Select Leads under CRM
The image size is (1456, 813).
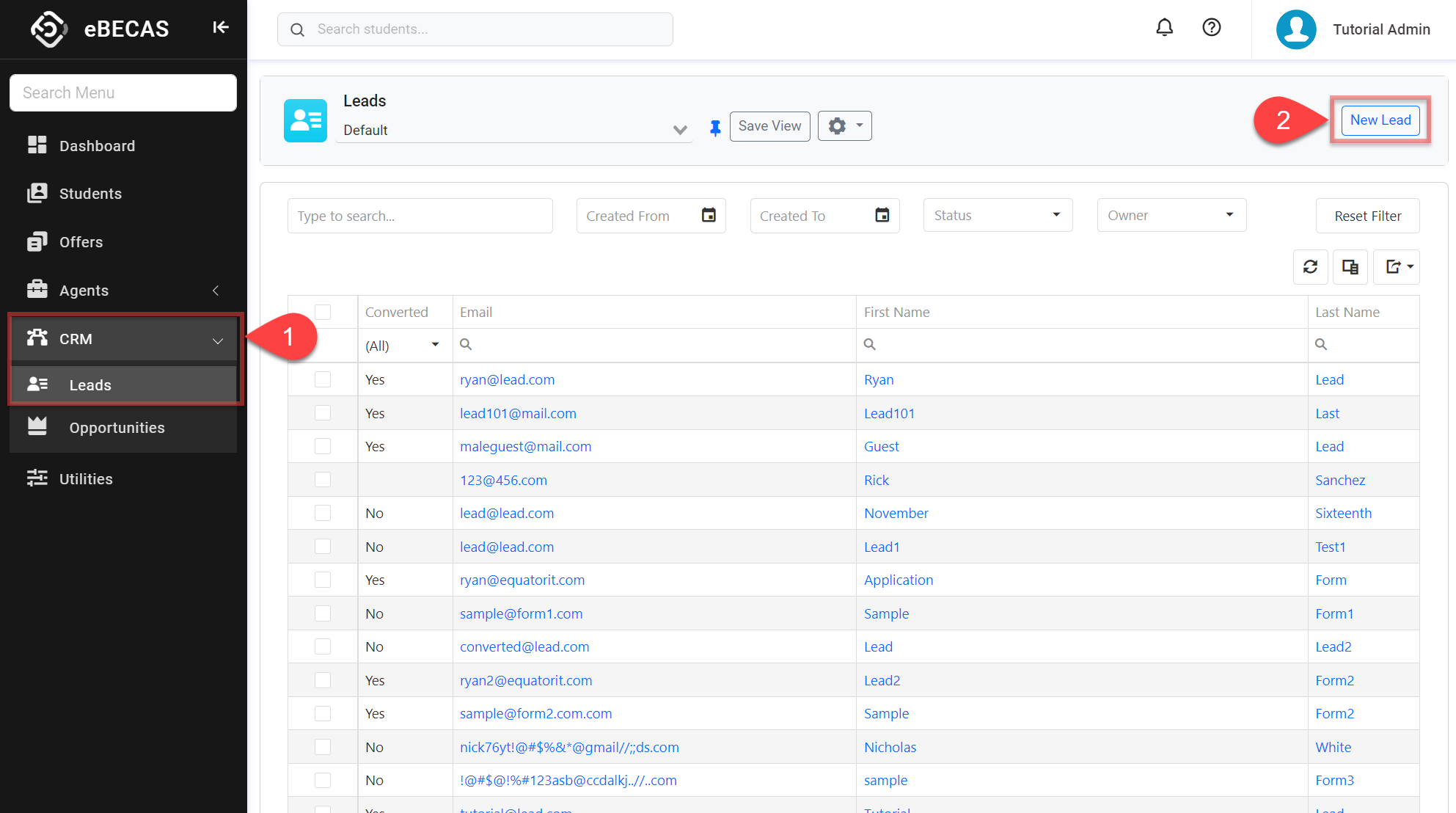click(123, 384)
